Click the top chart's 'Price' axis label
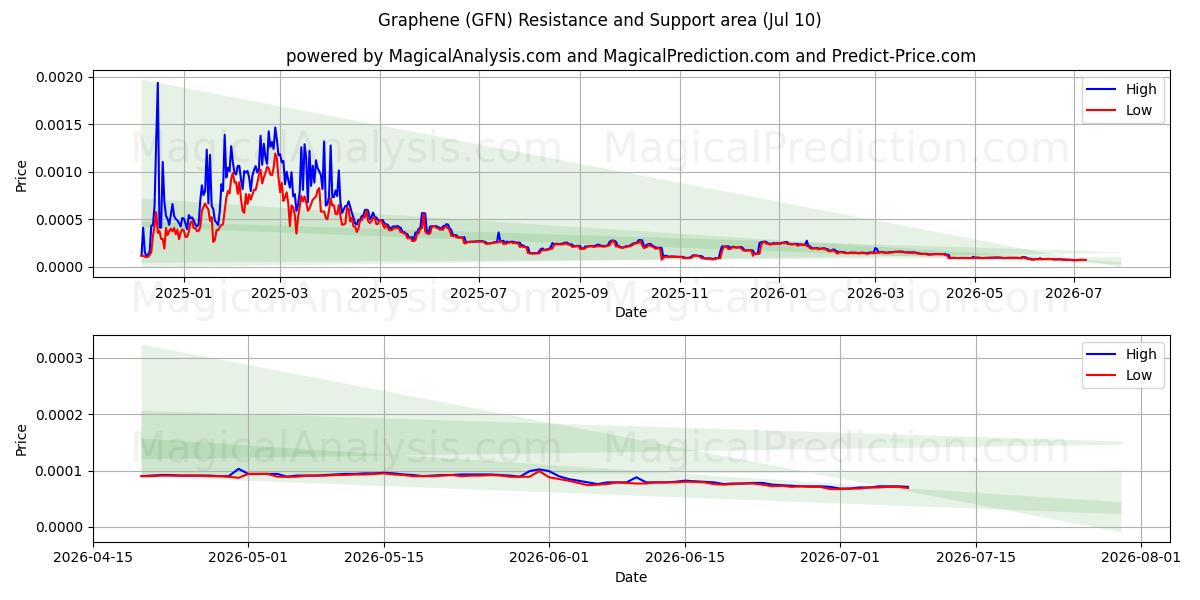 click(22, 174)
